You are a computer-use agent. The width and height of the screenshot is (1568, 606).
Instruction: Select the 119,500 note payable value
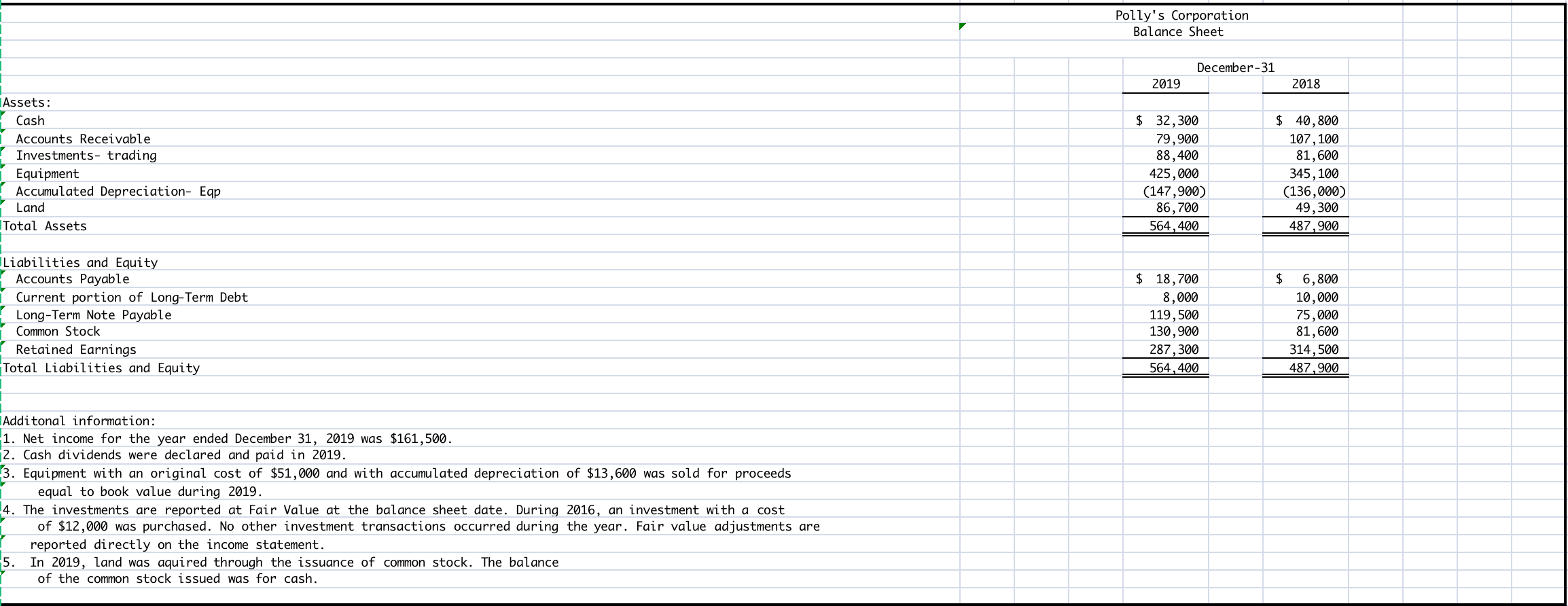tap(1174, 315)
